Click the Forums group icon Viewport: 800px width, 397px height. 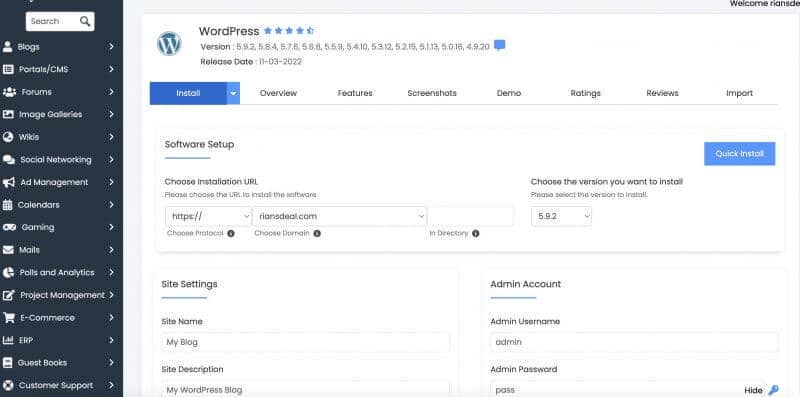click(x=9, y=92)
